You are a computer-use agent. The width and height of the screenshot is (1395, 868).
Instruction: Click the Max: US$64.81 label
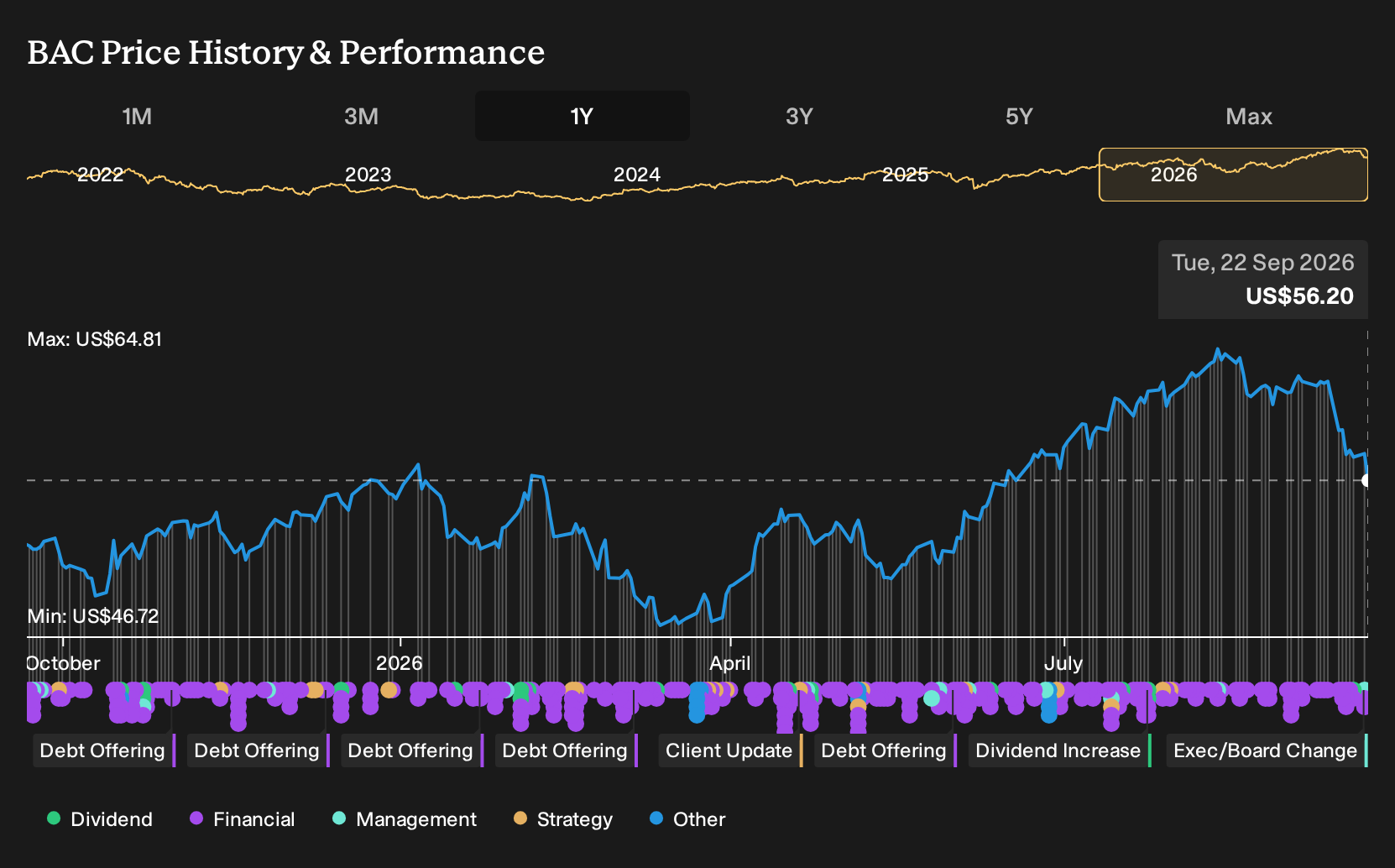95,339
